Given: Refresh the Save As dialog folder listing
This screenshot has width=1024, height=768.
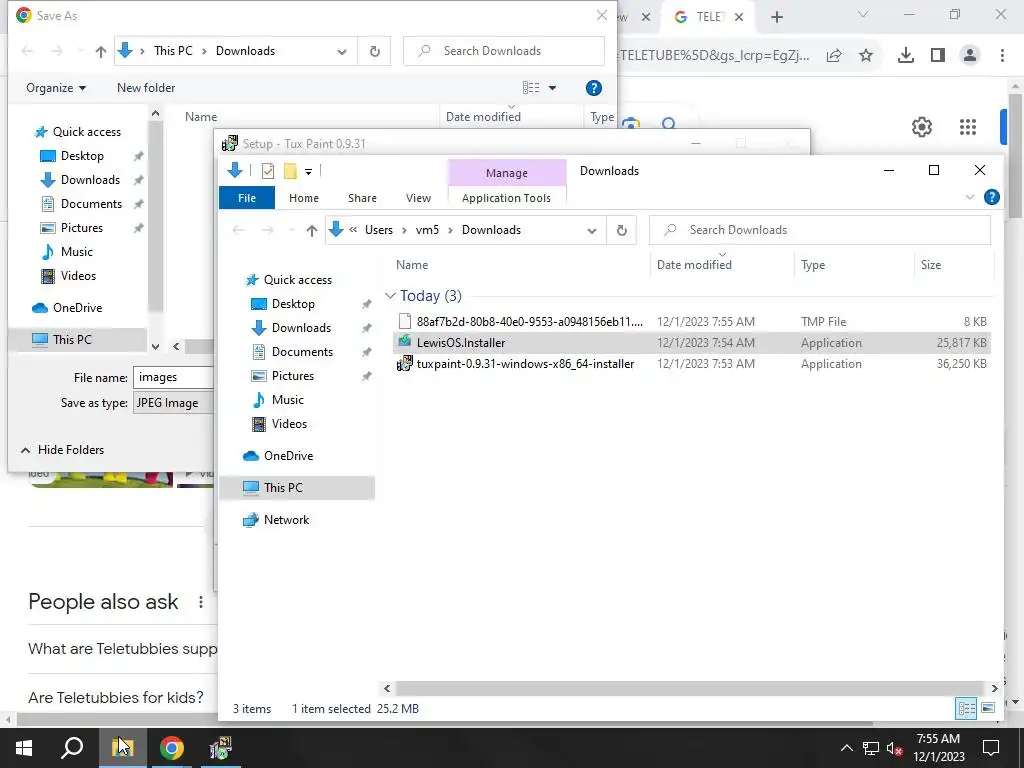Looking at the screenshot, I should [374, 51].
